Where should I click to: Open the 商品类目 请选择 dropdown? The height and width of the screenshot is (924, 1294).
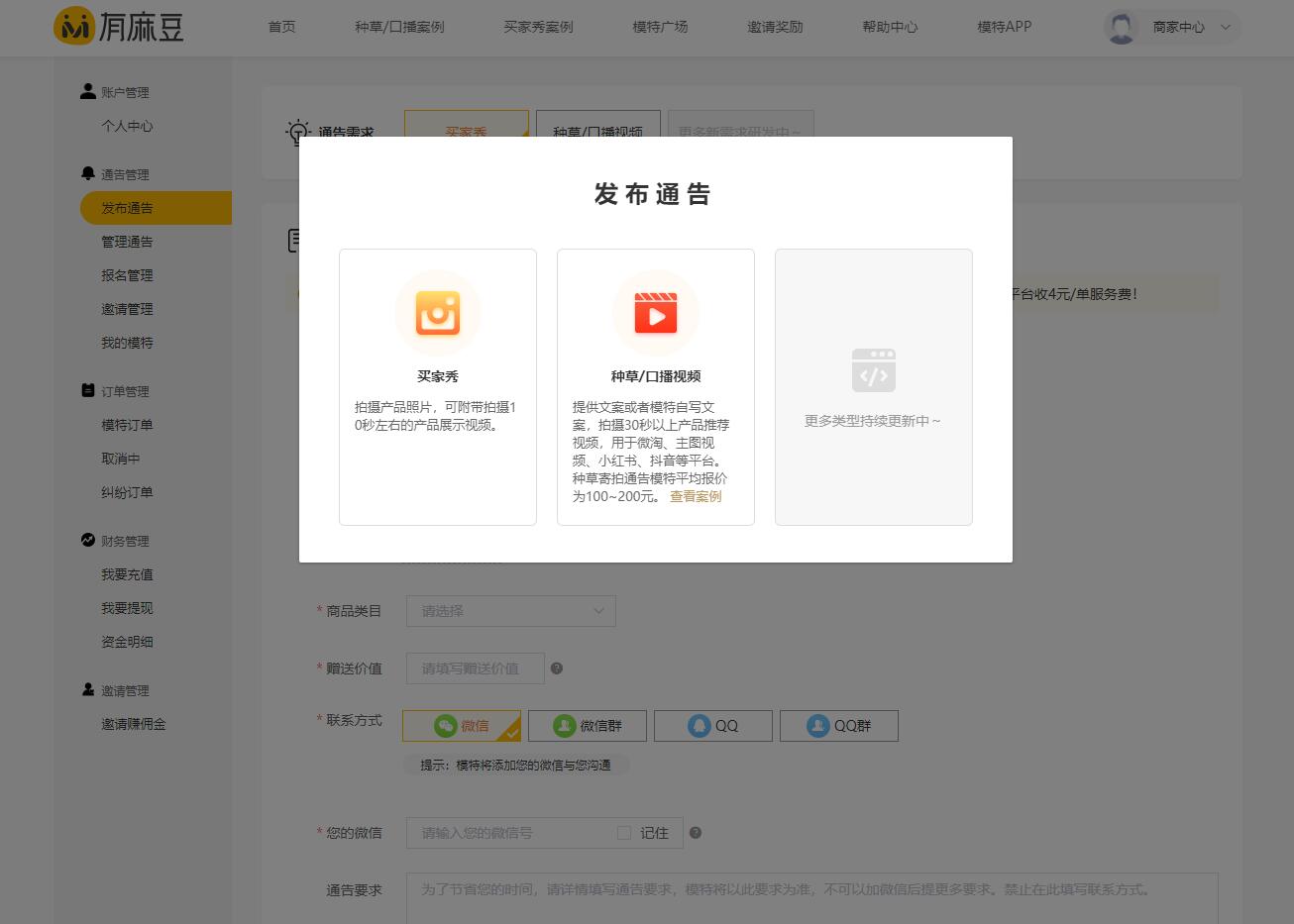click(510, 610)
